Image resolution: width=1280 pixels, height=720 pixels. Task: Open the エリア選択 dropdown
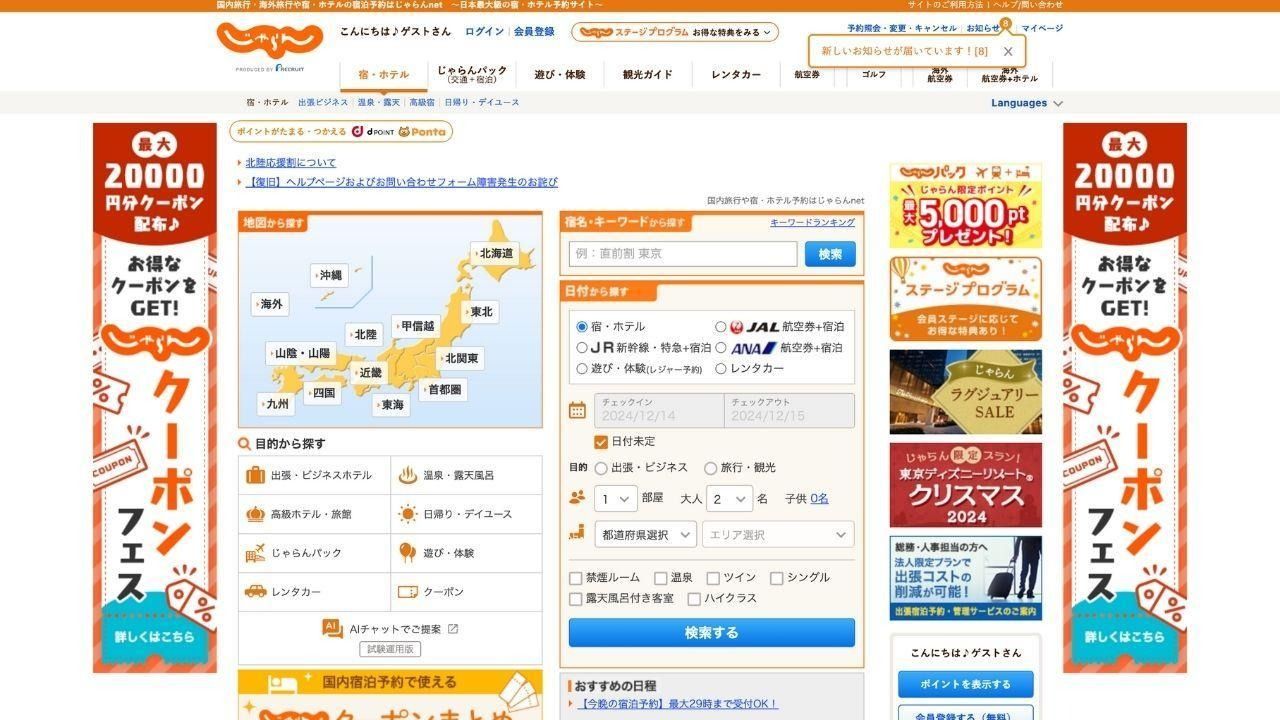(778, 534)
